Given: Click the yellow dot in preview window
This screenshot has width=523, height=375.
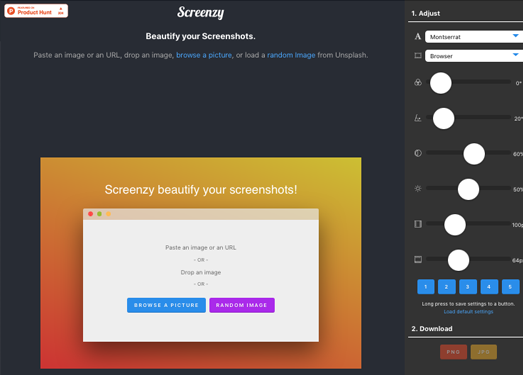Looking at the screenshot, I should coord(108,214).
